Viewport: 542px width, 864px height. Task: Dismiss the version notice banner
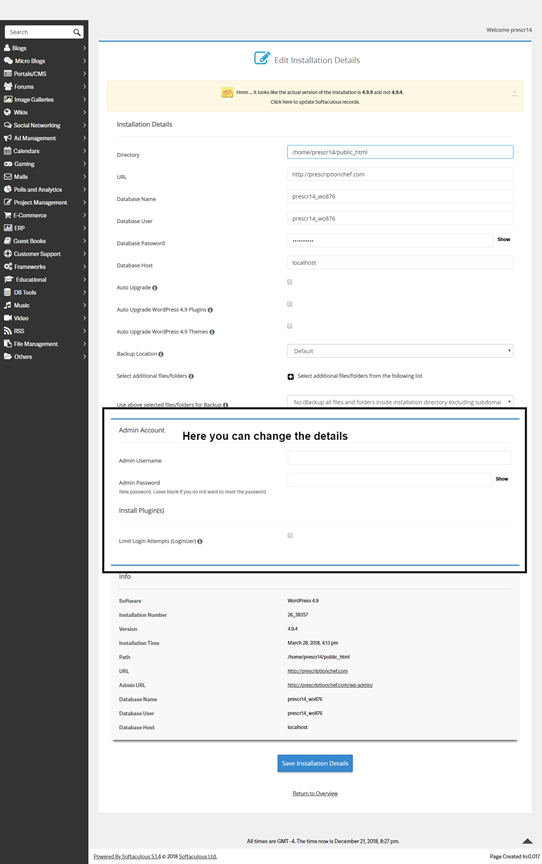point(514,93)
